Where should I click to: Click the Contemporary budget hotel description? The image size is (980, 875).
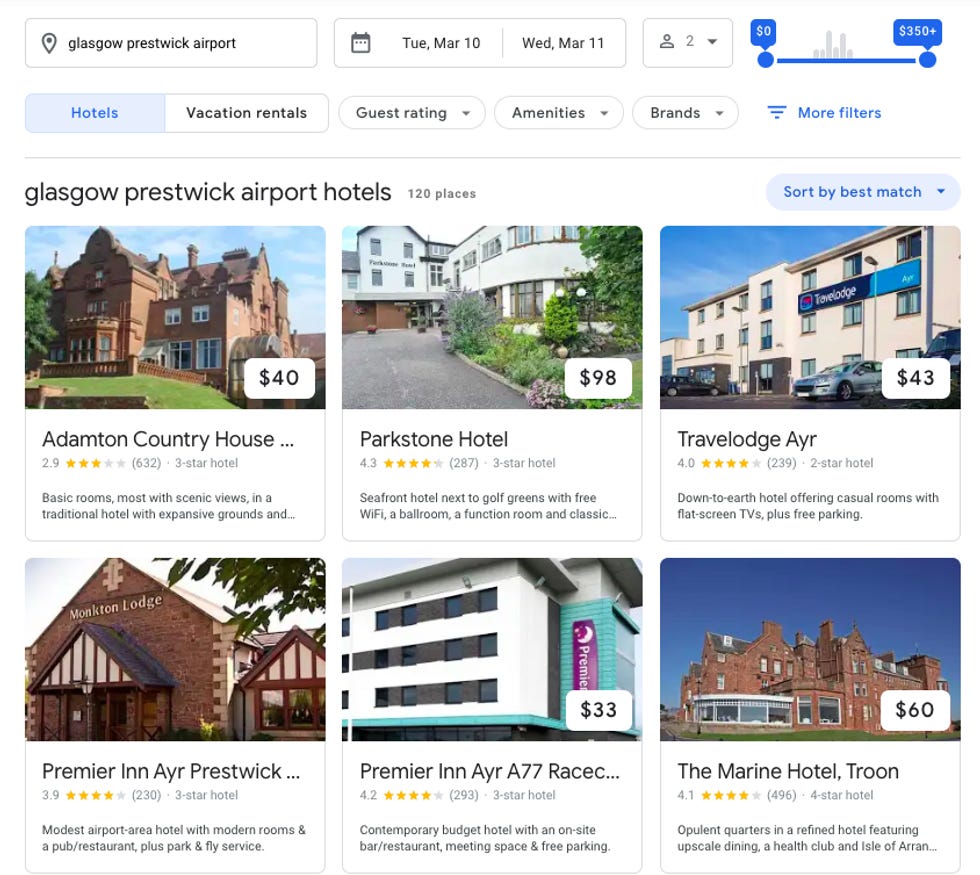point(485,838)
